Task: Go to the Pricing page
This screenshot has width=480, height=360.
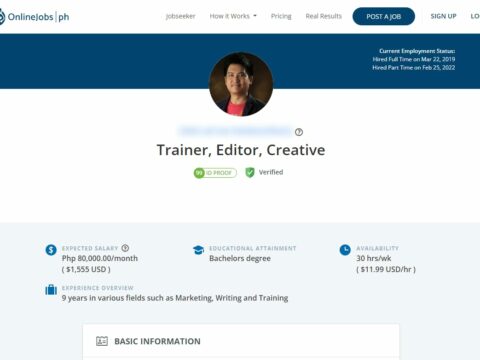Action: (281, 16)
